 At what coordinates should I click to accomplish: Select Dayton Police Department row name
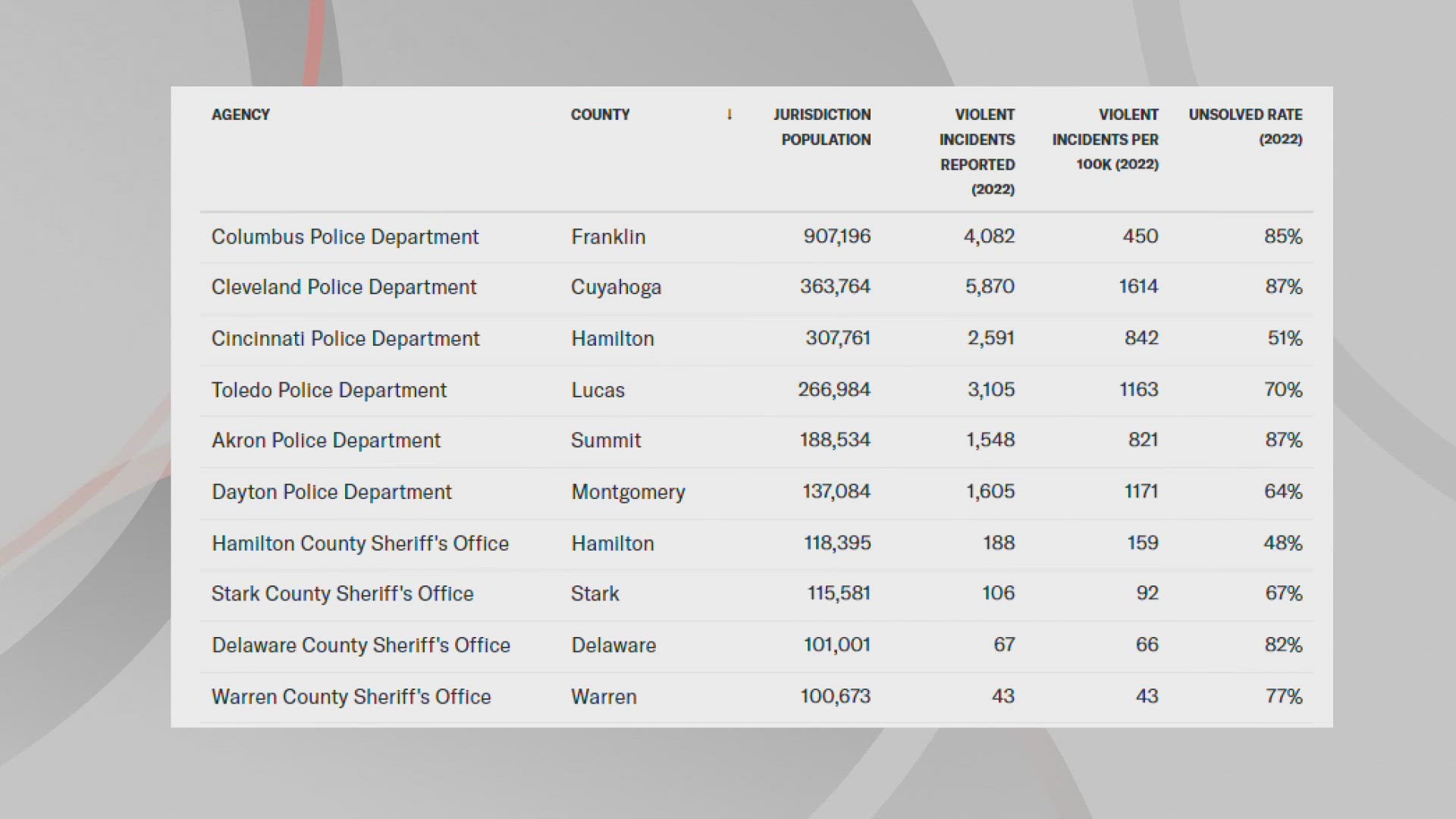331,492
